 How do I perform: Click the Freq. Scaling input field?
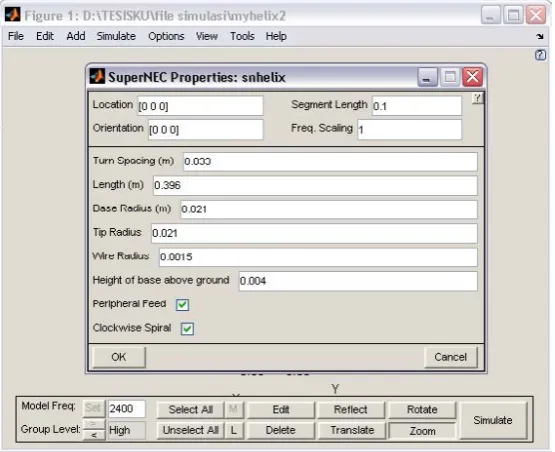[410, 130]
